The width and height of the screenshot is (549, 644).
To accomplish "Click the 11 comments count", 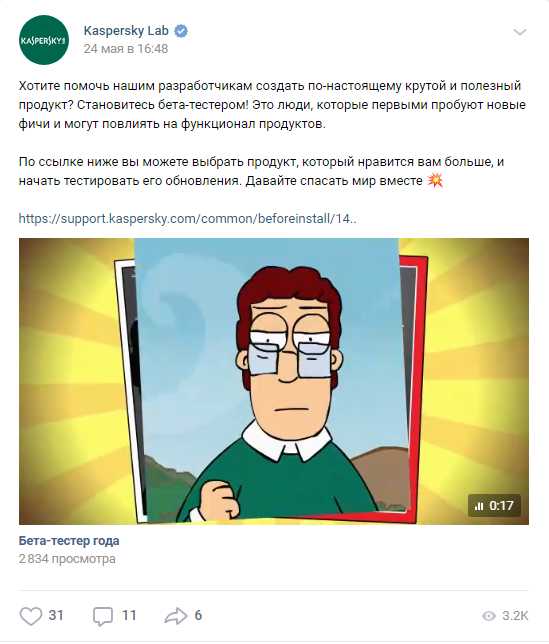I will [x=129, y=616].
